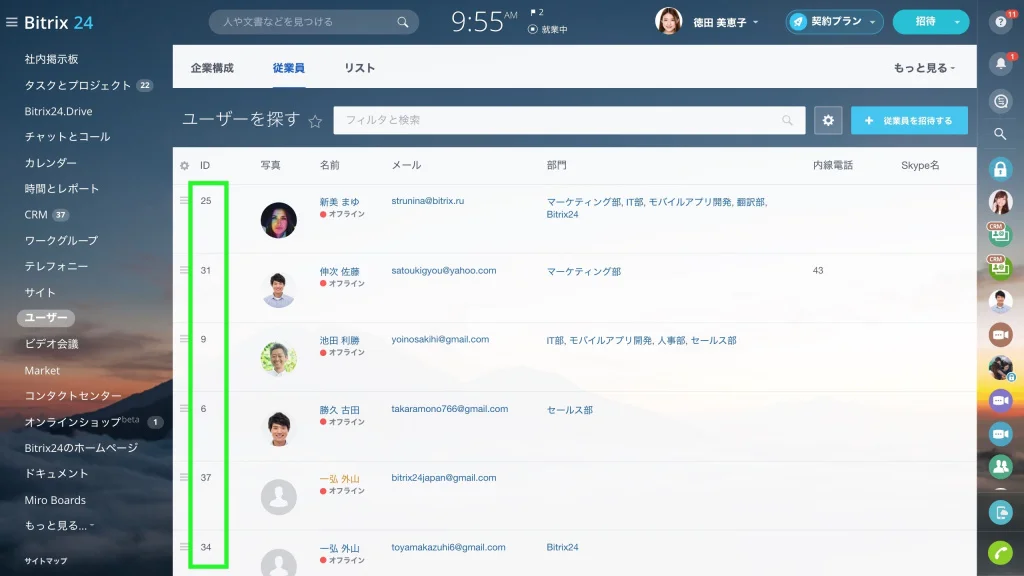Open オンラインショップ in the sidebar
This screenshot has width=1024, height=576.
coord(72,423)
